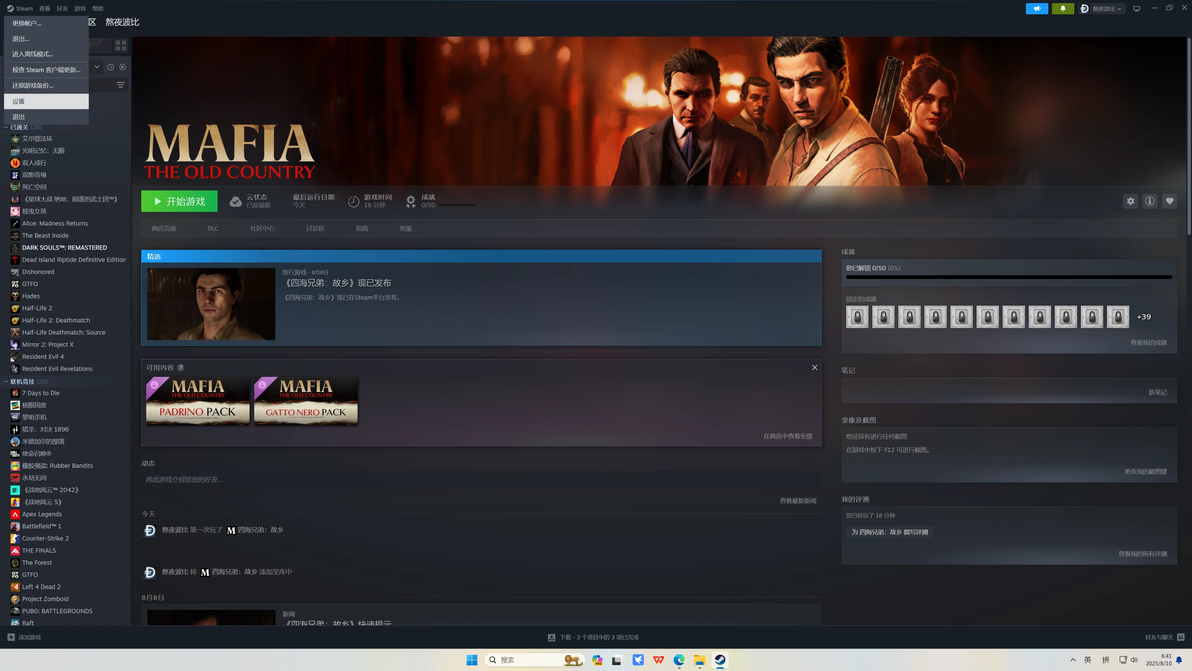Click the taskbar search box
The height and width of the screenshot is (671, 1192).
point(534,660)
